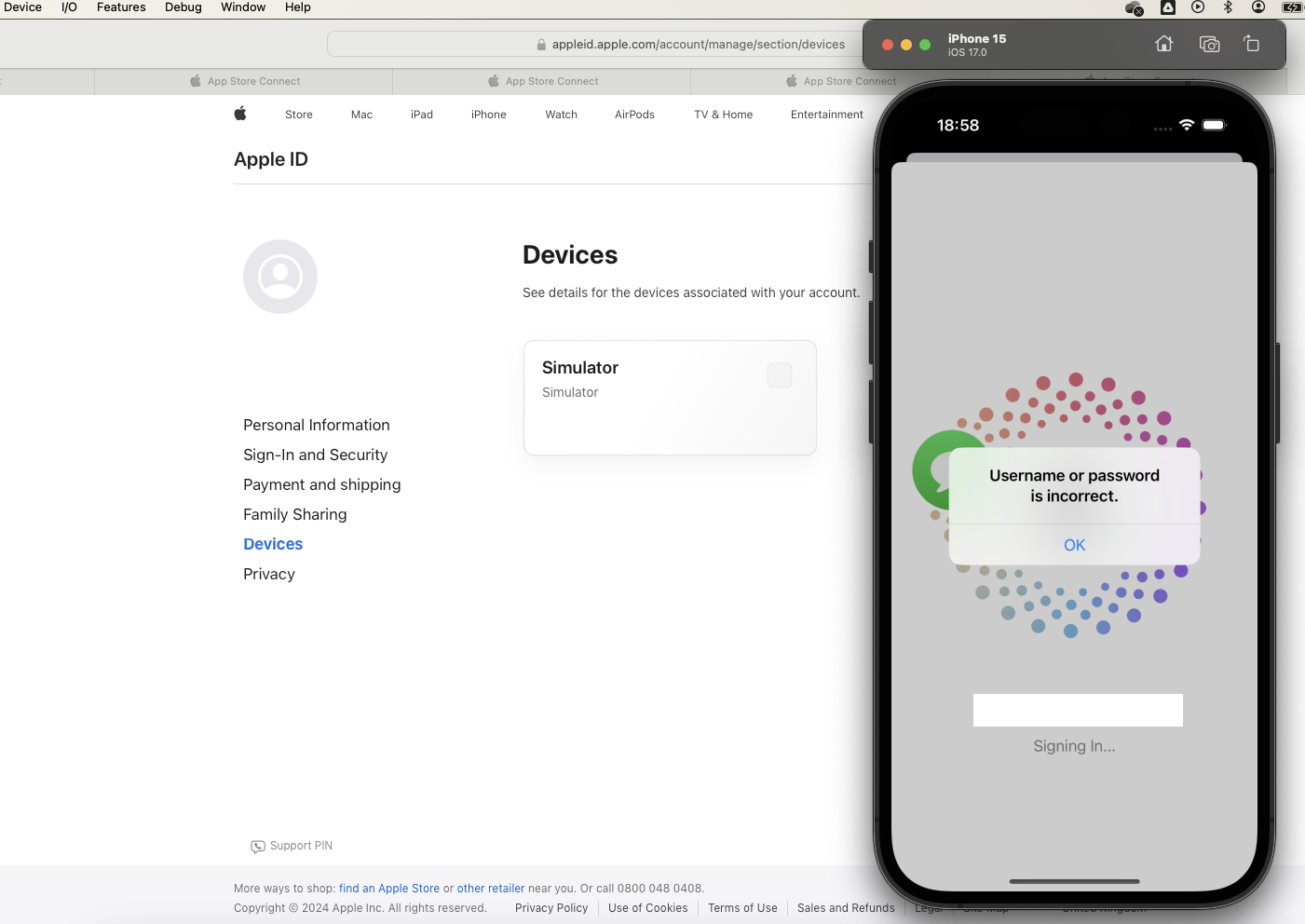Open the Privacy section

coord(269,574)
